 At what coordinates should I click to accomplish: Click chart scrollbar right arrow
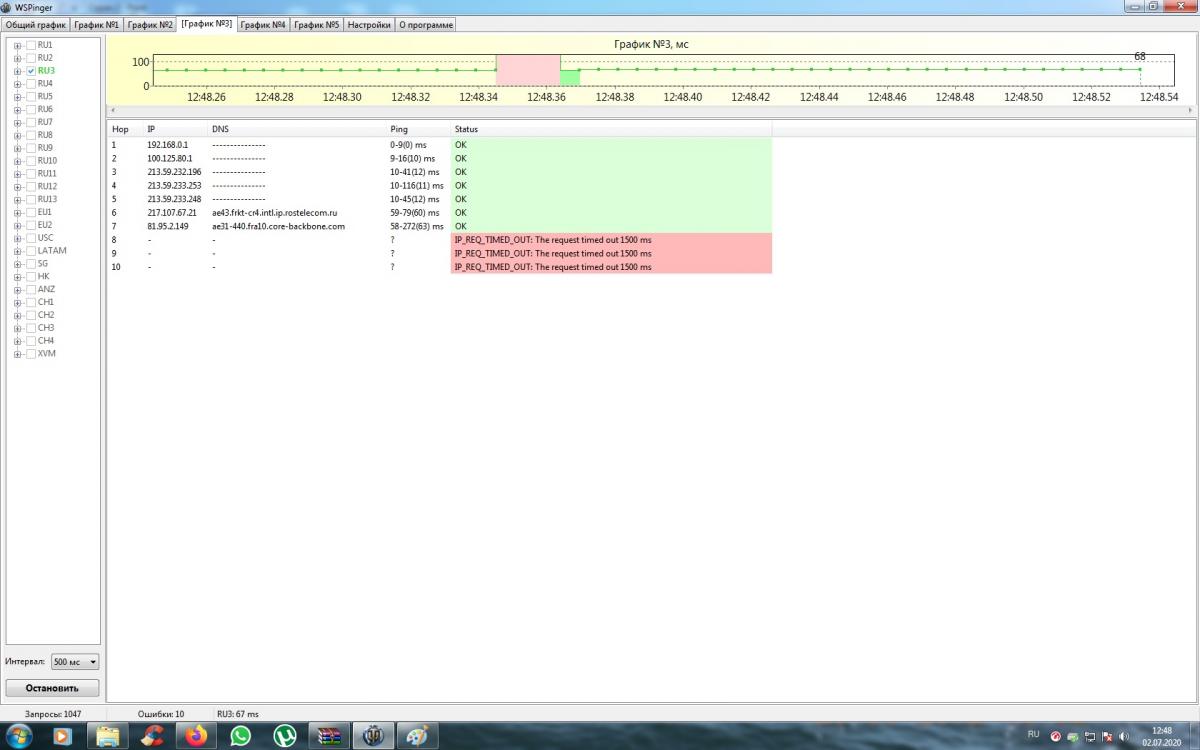pos(1191,109)
